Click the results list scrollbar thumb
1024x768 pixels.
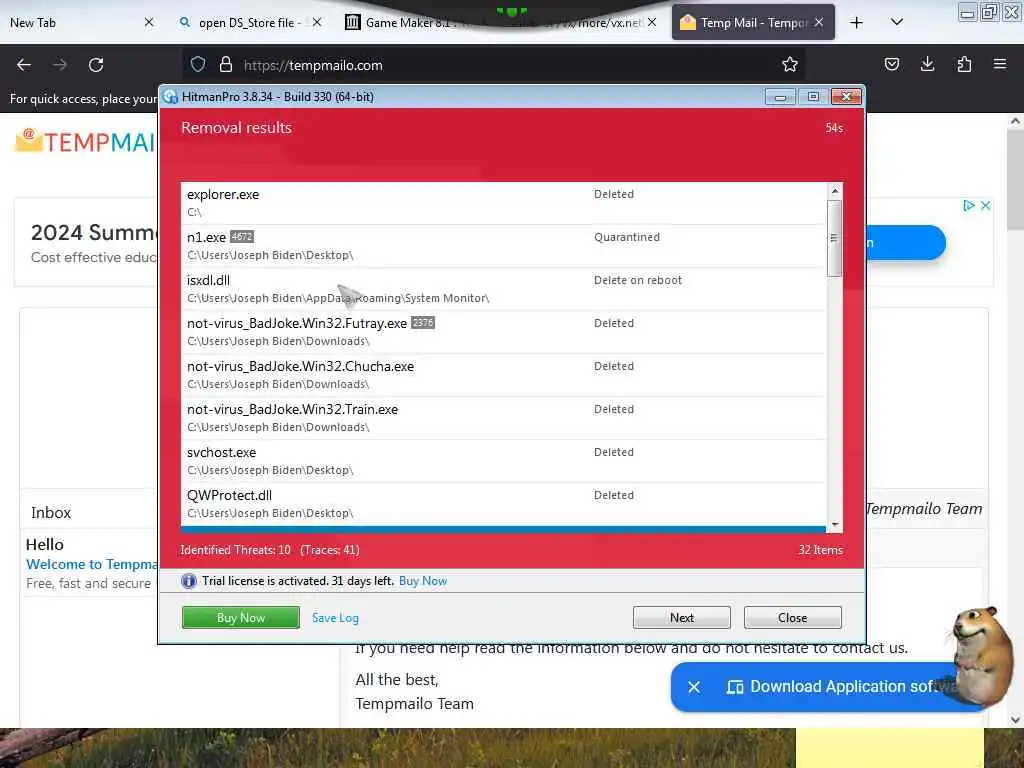click(834, 238)
